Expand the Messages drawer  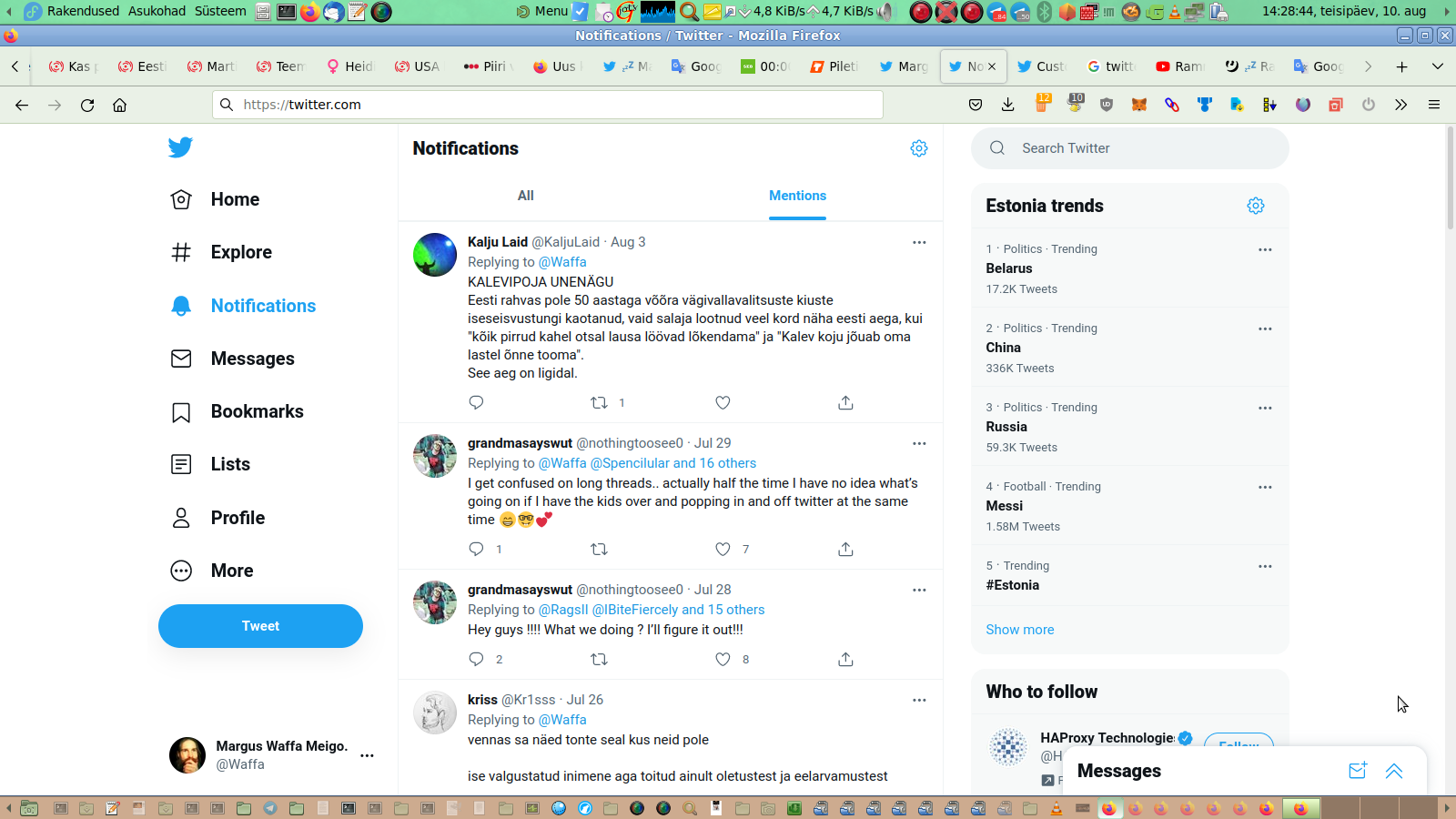click(1394, 771)
